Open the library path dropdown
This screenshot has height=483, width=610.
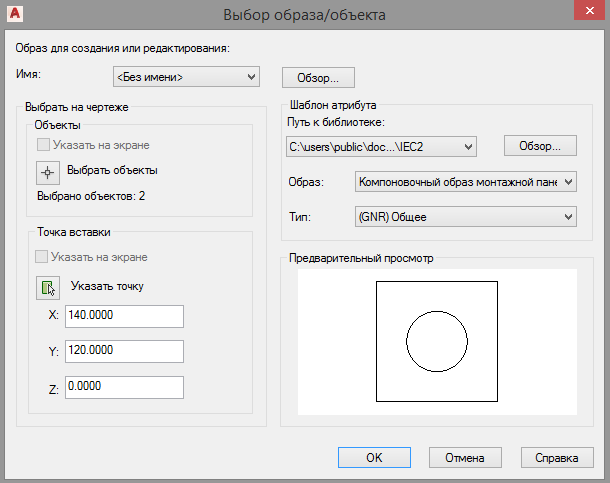coord(381,147)
